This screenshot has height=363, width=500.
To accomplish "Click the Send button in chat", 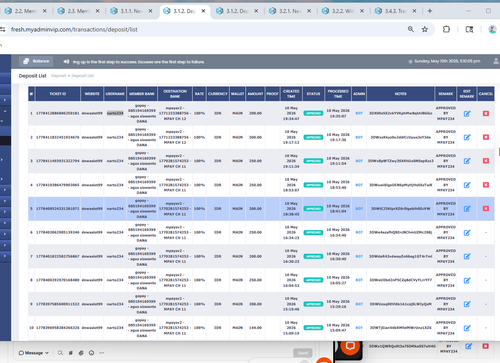I will coord(303,353).
